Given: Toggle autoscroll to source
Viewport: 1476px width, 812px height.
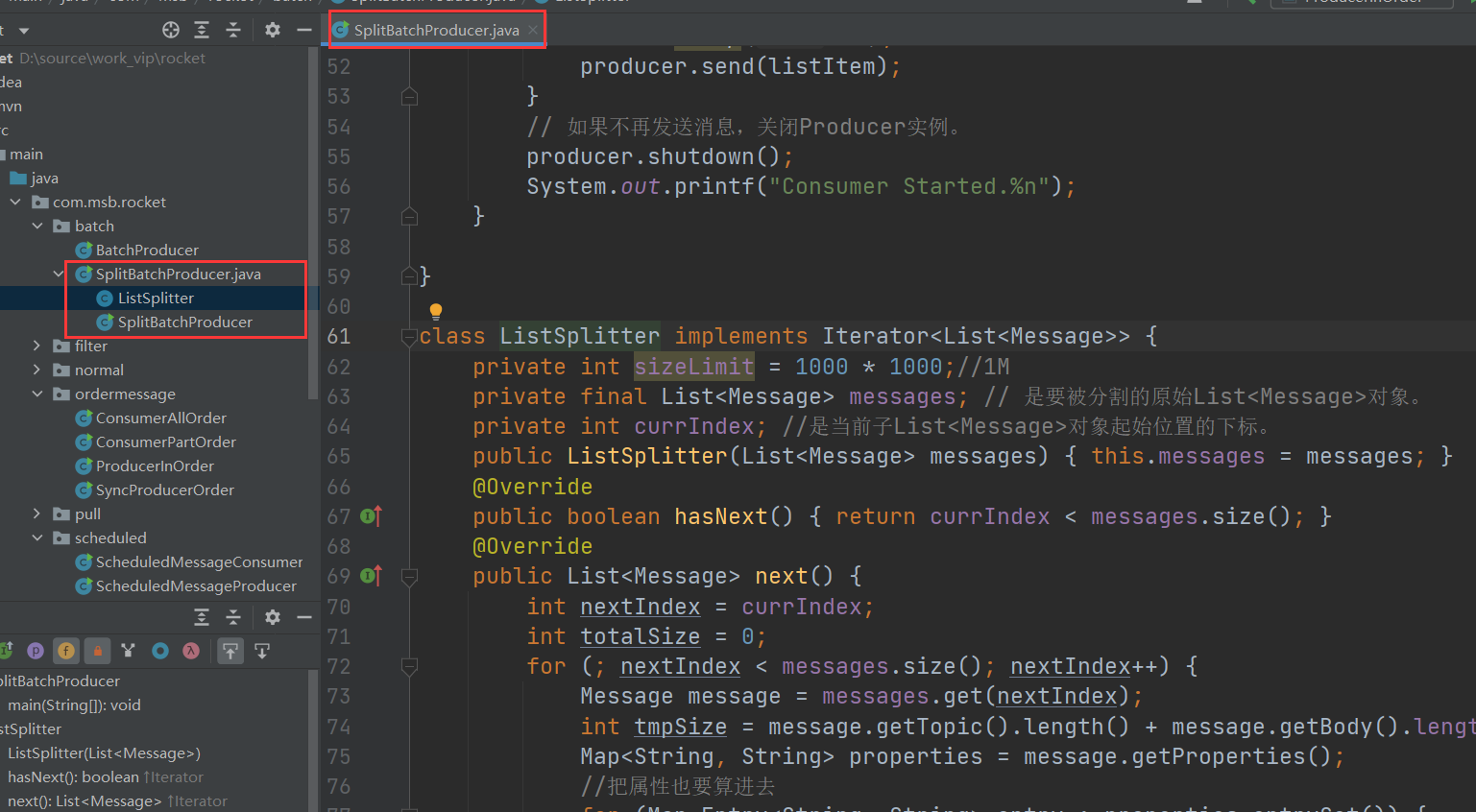Looking at the screenshot, I should pyautogui.click(x=230, y=651).
